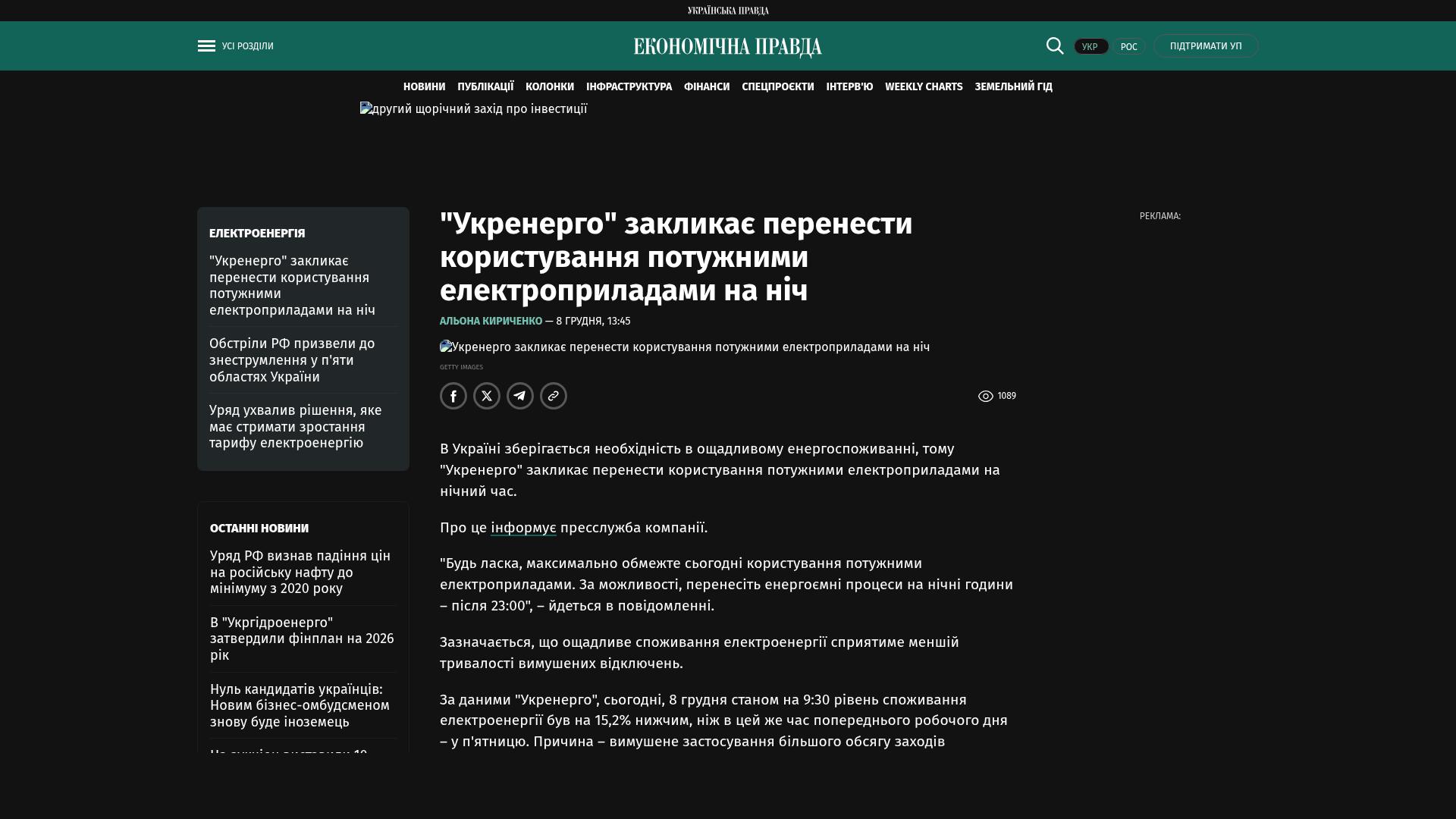The width and height of the screenshot is (1456, 819).
Task: Open news about обстріли РФ знеструмлення
Action: click(292, 360)
